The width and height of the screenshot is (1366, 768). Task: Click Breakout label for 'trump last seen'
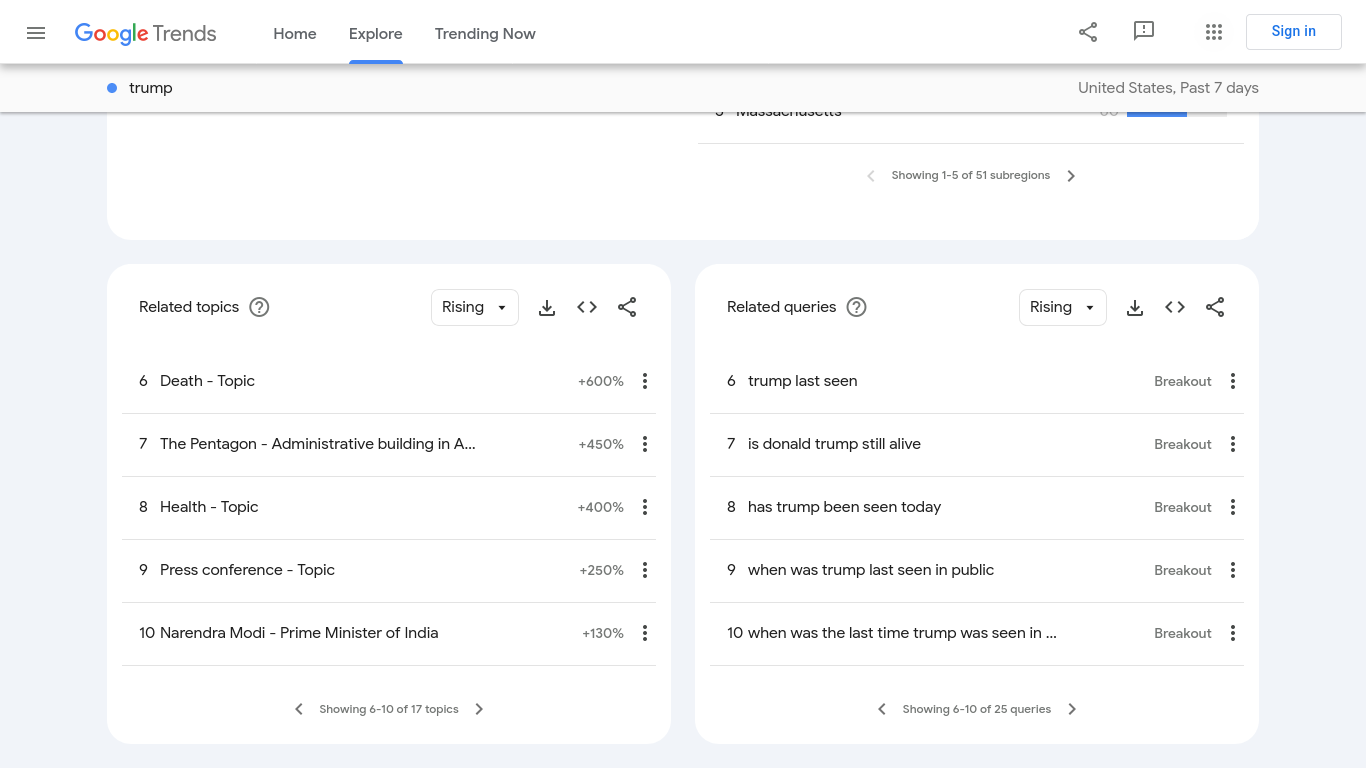(1183, 381)
